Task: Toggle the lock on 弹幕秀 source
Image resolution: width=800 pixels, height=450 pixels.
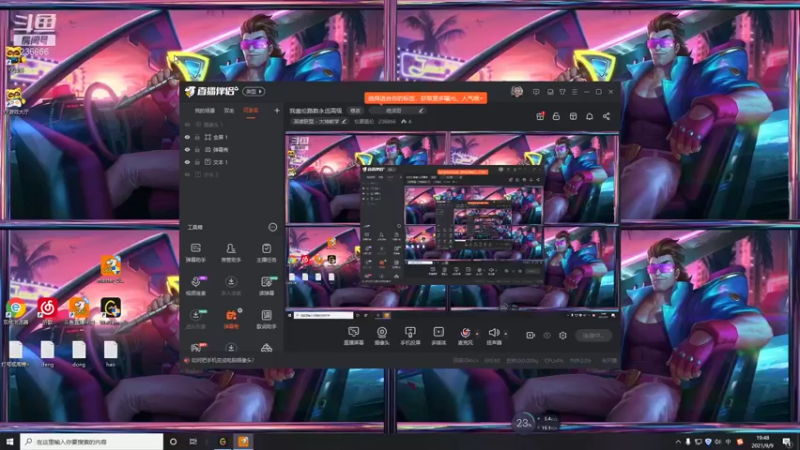Action: coord(197,149)
